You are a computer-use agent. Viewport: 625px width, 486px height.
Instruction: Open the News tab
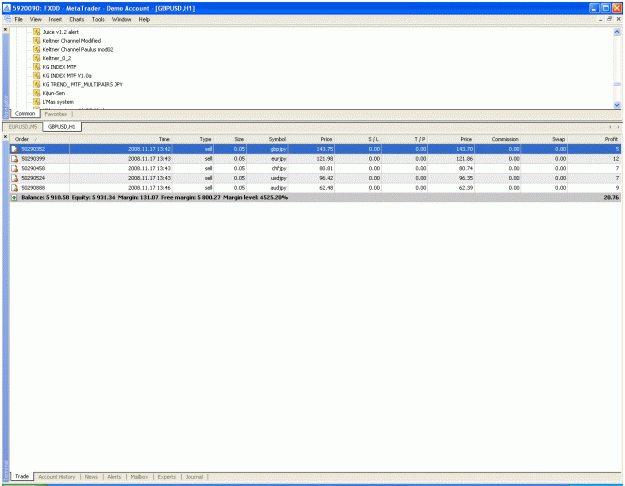[x=91, y=477]
